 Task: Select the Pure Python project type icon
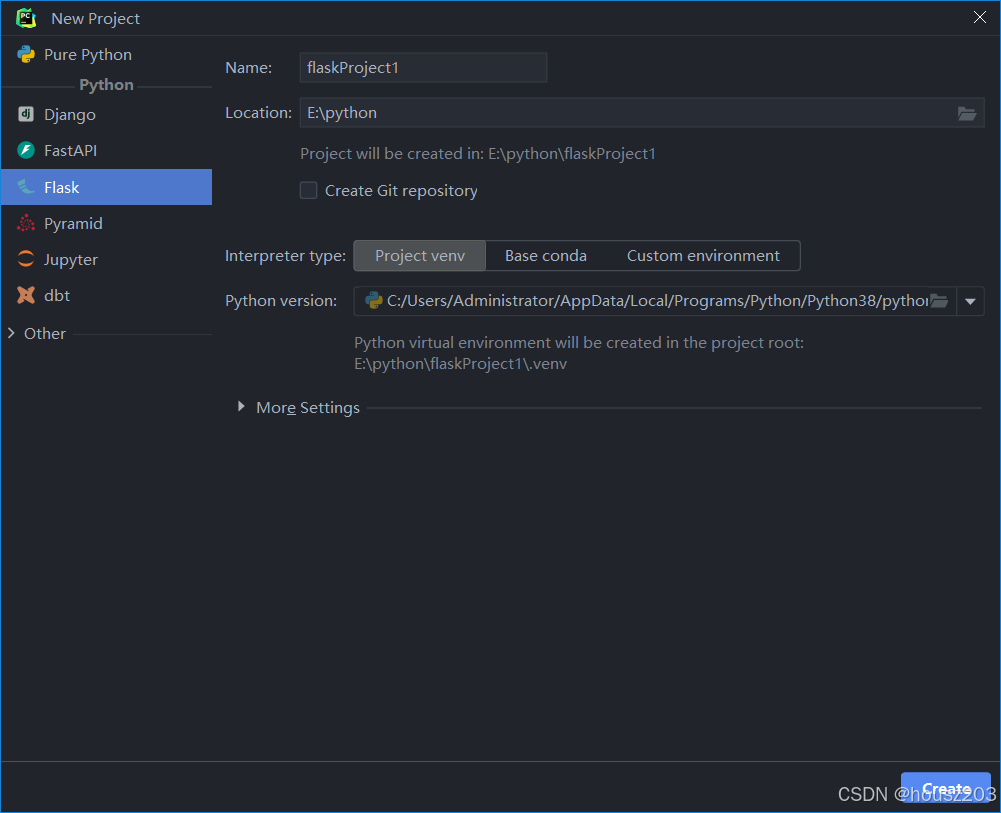click(24, 54)
